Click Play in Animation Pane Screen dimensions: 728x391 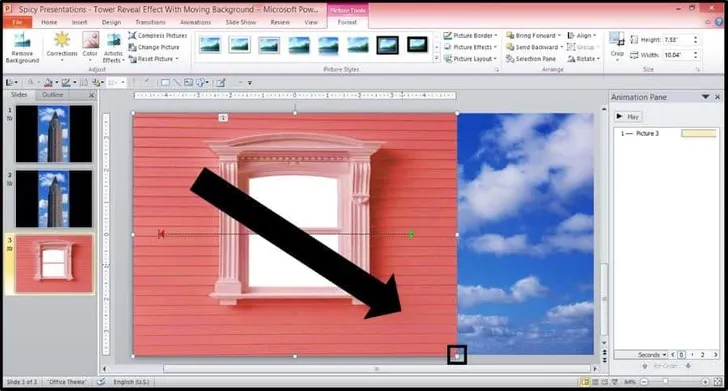[x=628, y=117]
